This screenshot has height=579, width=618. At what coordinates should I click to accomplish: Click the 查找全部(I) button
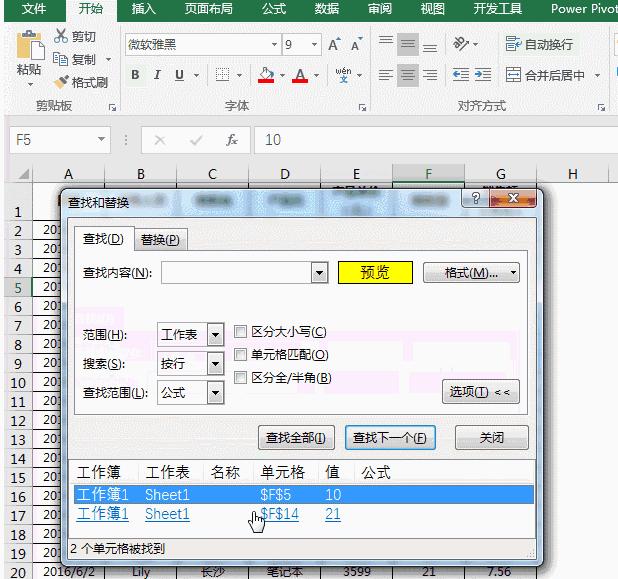coord(296,438)
